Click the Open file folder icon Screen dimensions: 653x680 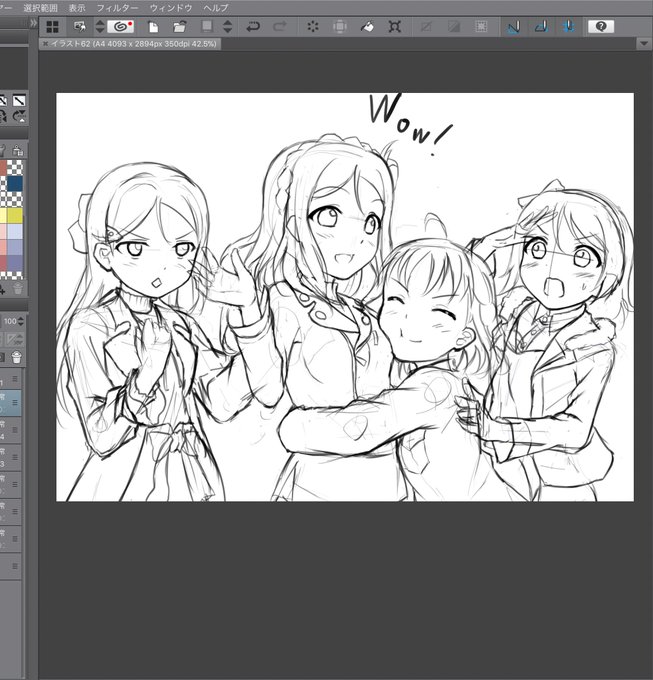(180, 27)
